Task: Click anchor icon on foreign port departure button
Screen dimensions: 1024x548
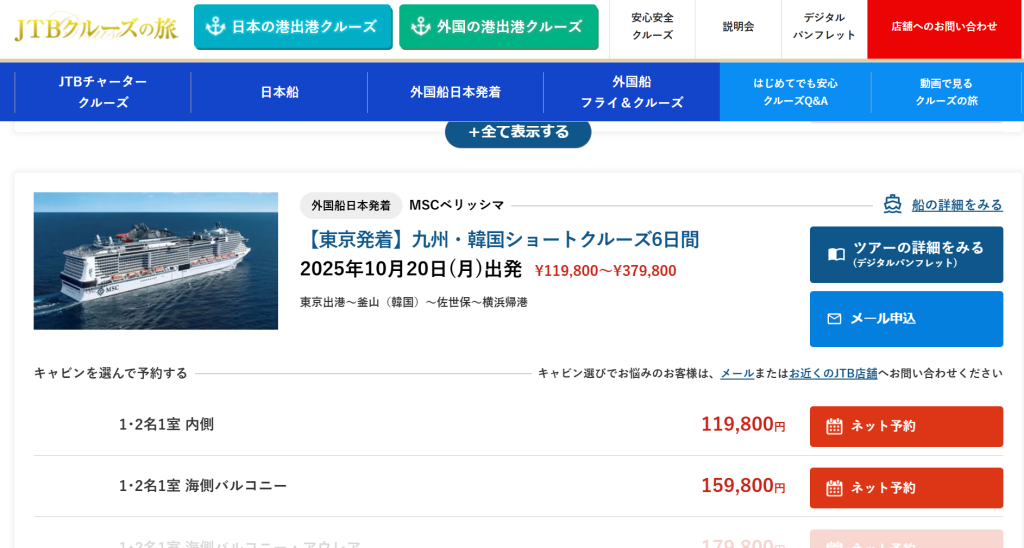Action: click(421, 27)
